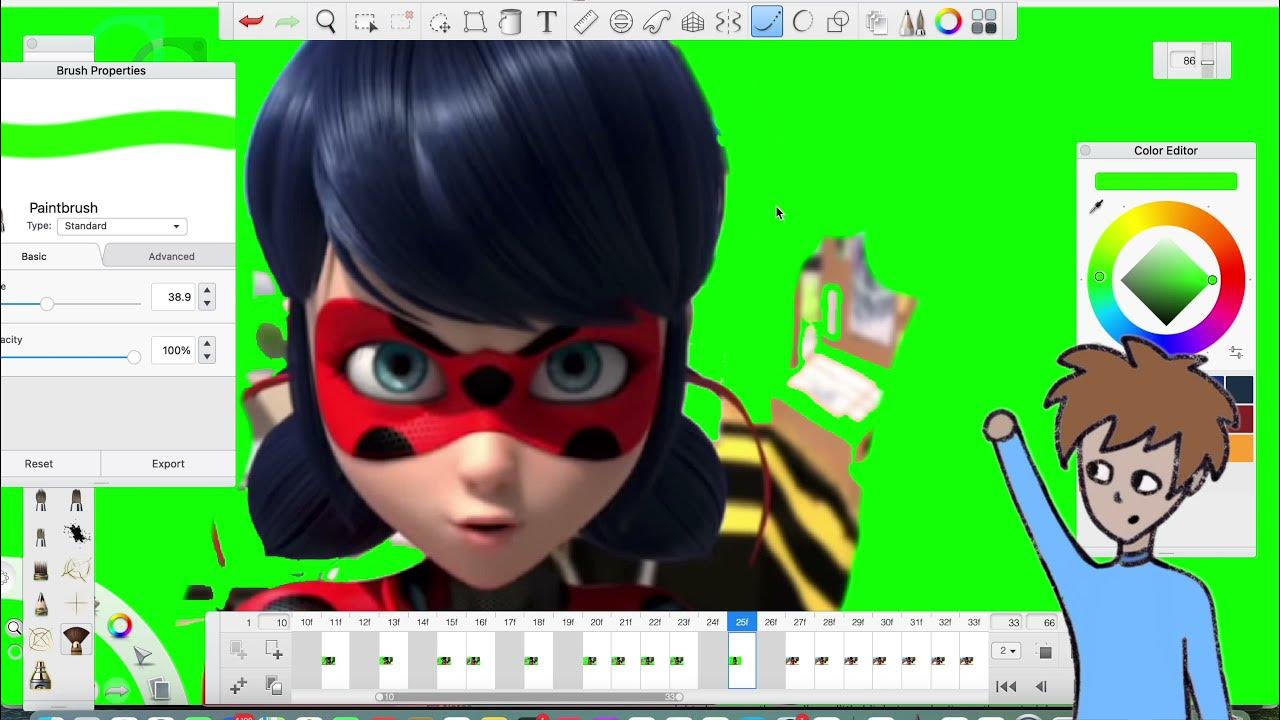Screen dimensions: 1280x720
Task: Select the Text tool
Action: (546, 22)
